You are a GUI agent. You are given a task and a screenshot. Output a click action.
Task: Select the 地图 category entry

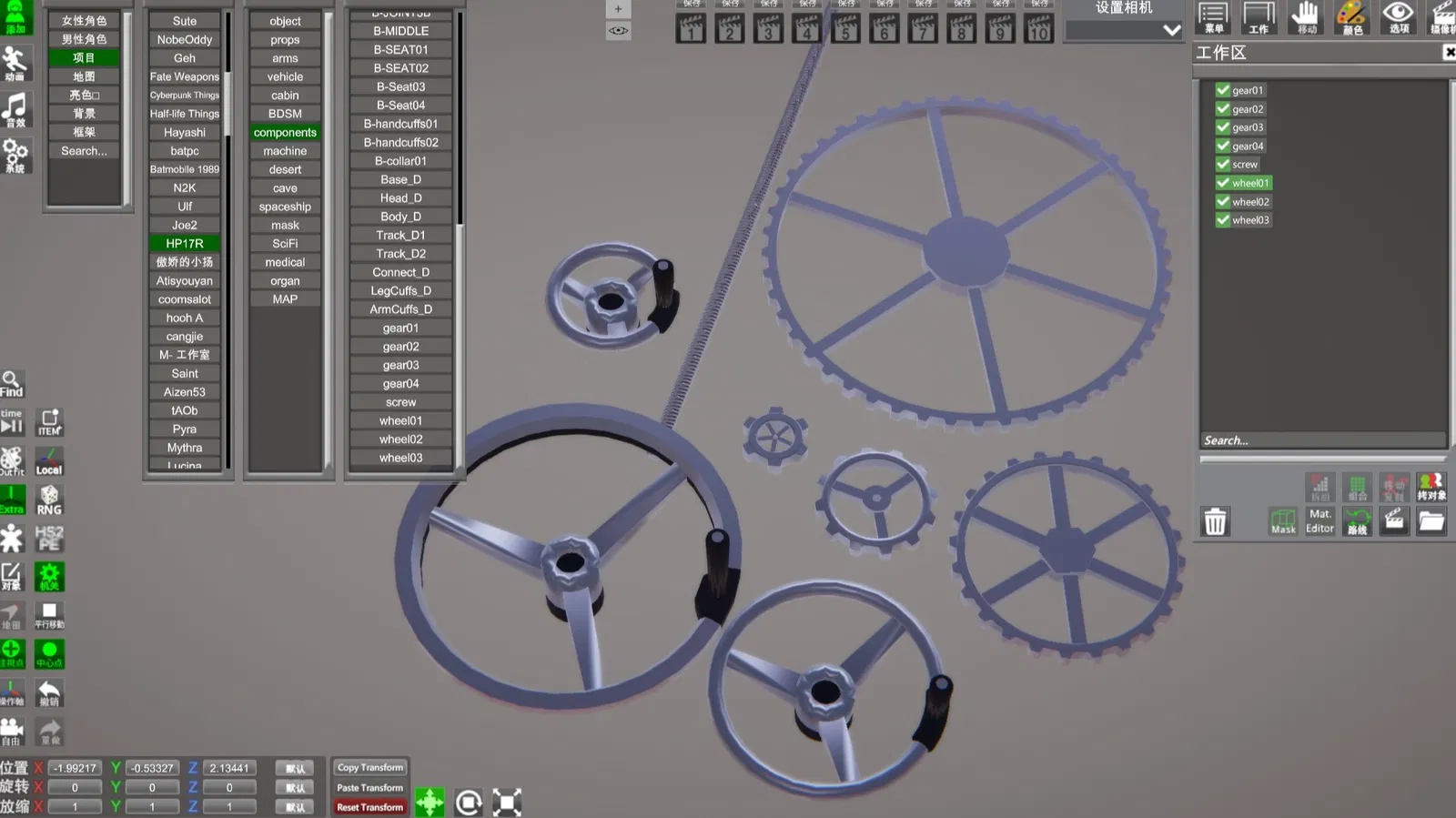coord(84,76)
